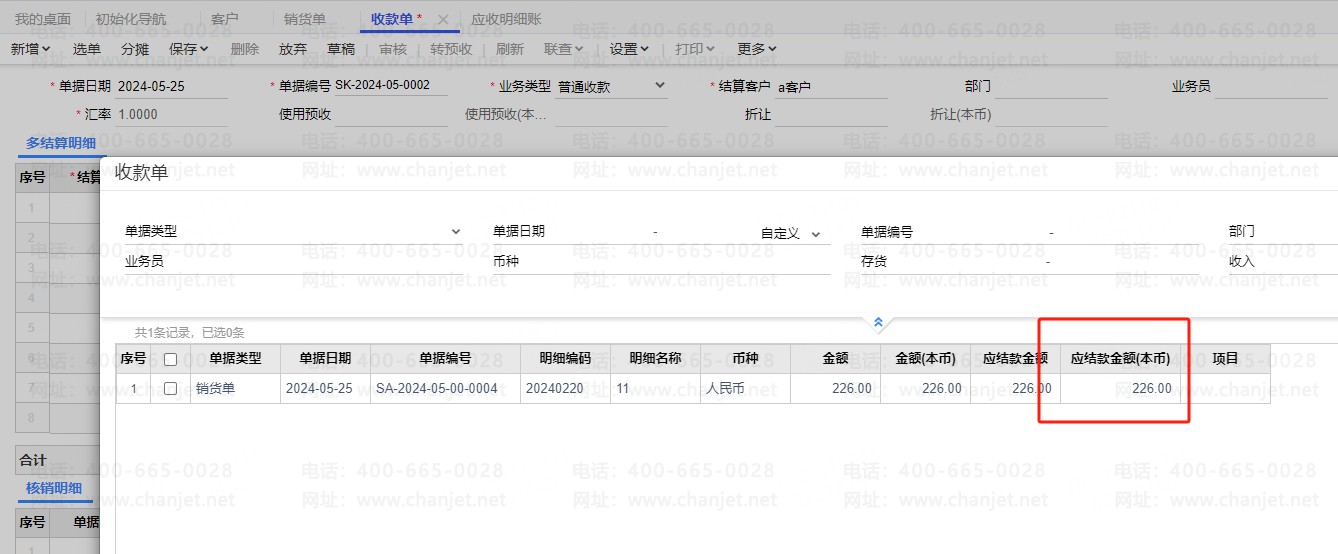The height and width of the screenshot is (554, 1338).
Task: Click the 转预收 toolbar button
Action: 451,48
